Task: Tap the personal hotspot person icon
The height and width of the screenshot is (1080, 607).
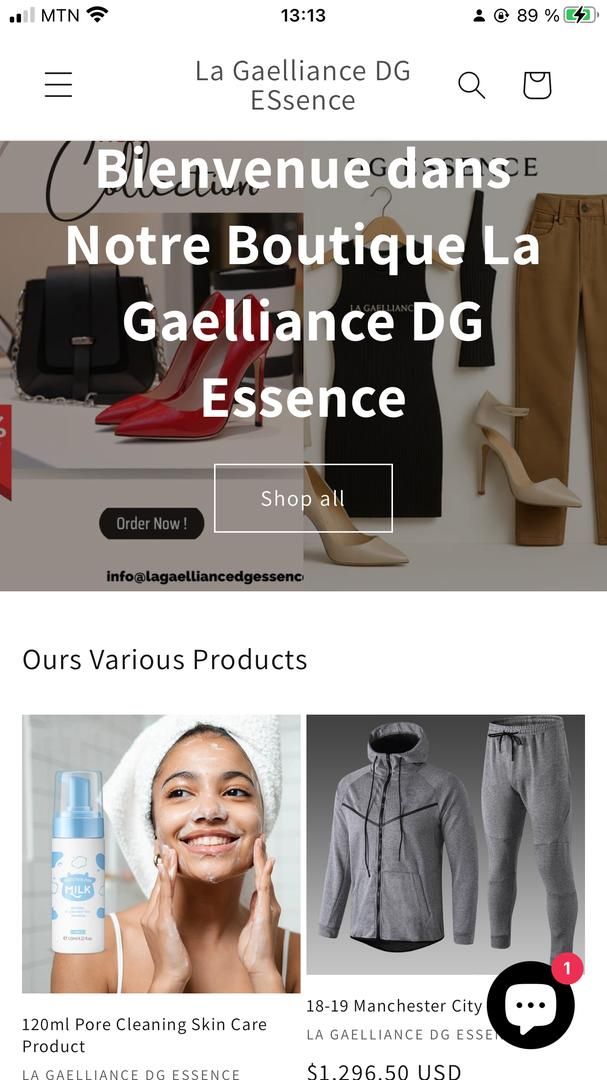Action: (x=479, y=15)
